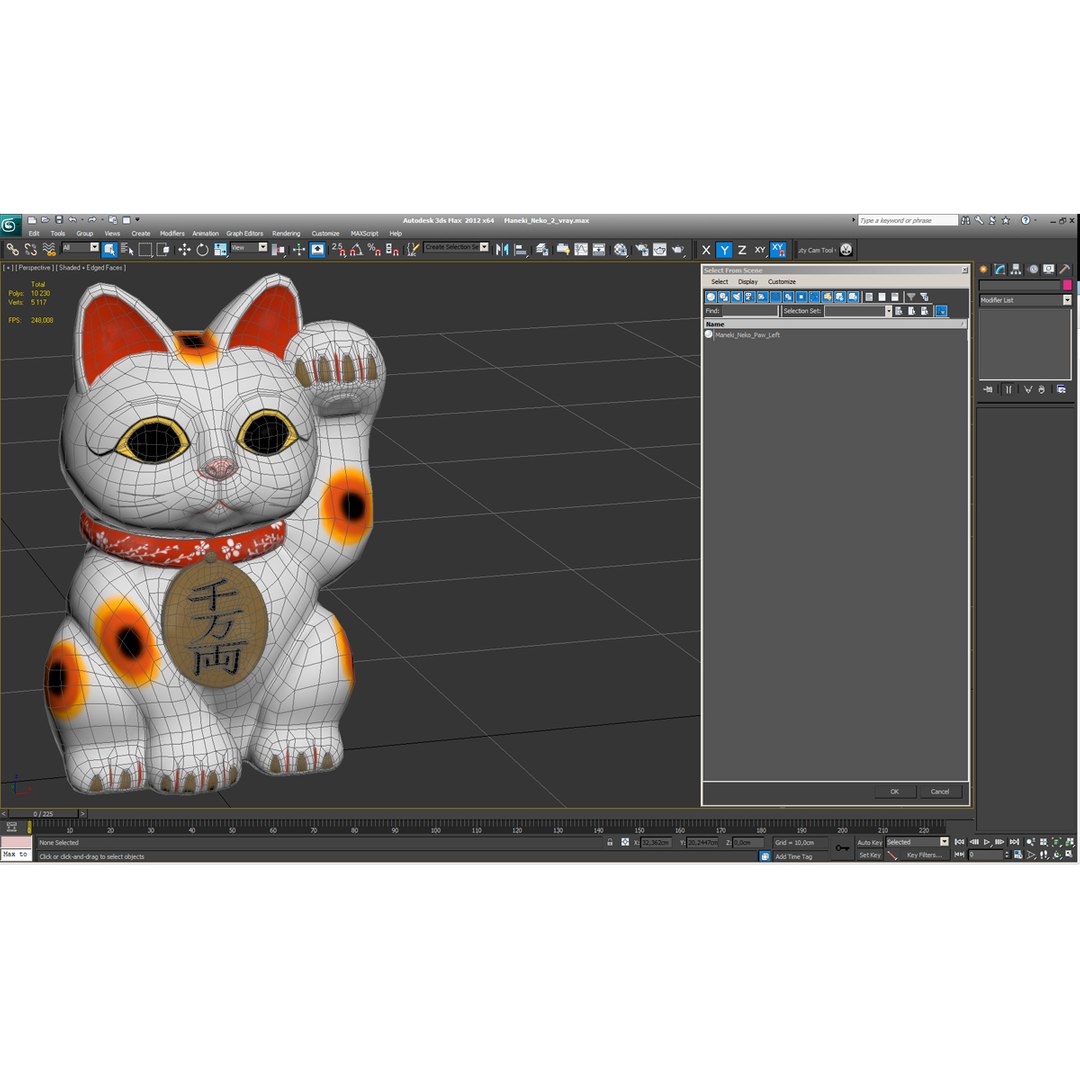Click the Mirror tool icon

pos(502,249)
